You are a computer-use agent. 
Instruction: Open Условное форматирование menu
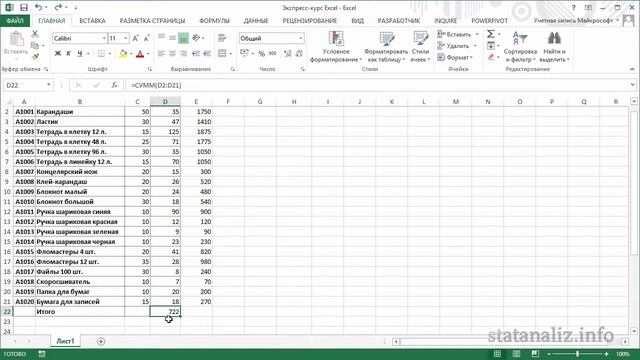pyautogui.click(x=336, y=47)
